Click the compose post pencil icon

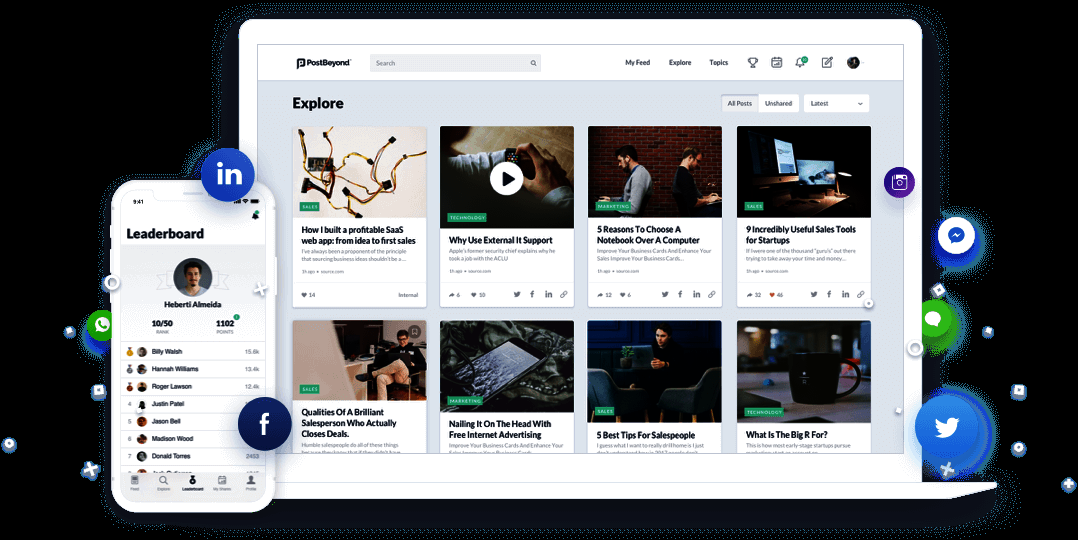[x=827, y=63]
